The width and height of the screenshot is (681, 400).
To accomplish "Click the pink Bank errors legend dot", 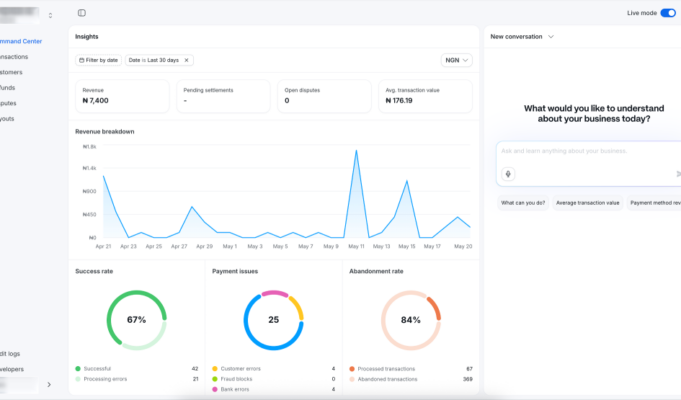I will pyautogui.click(x=215, y=390).
